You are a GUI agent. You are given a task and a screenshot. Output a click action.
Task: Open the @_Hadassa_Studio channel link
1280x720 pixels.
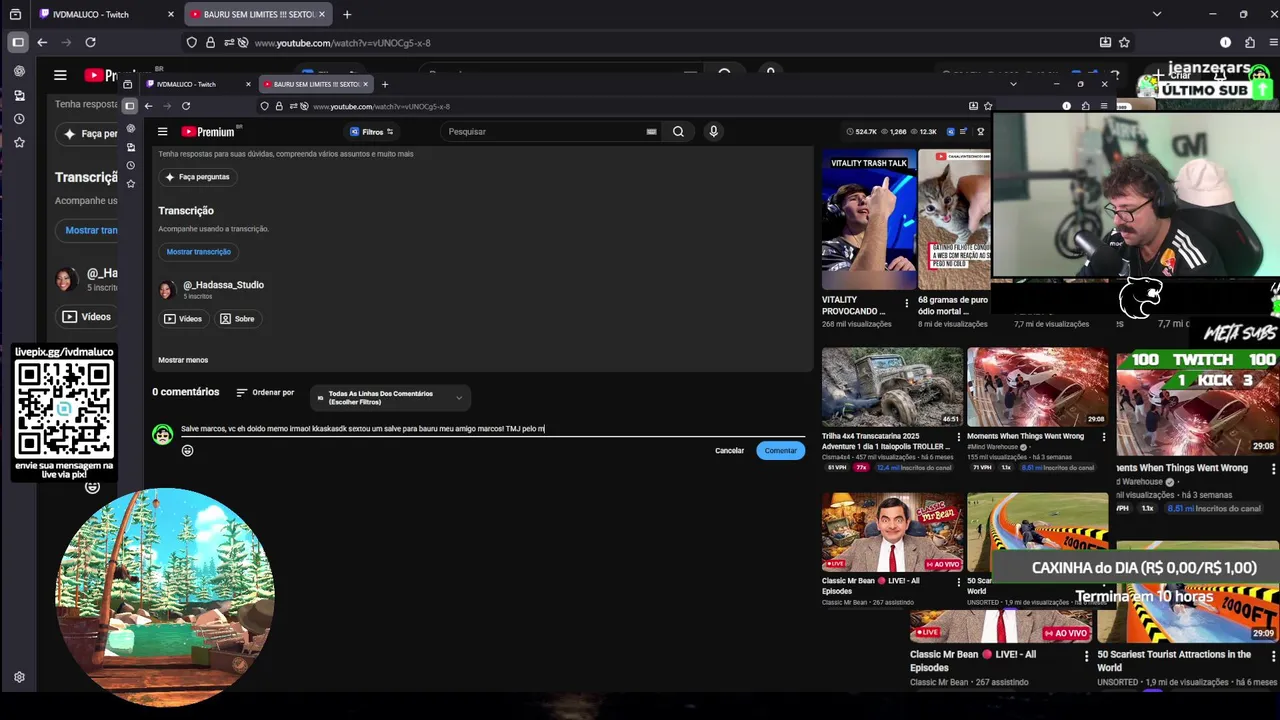click(x=224, y=285)
